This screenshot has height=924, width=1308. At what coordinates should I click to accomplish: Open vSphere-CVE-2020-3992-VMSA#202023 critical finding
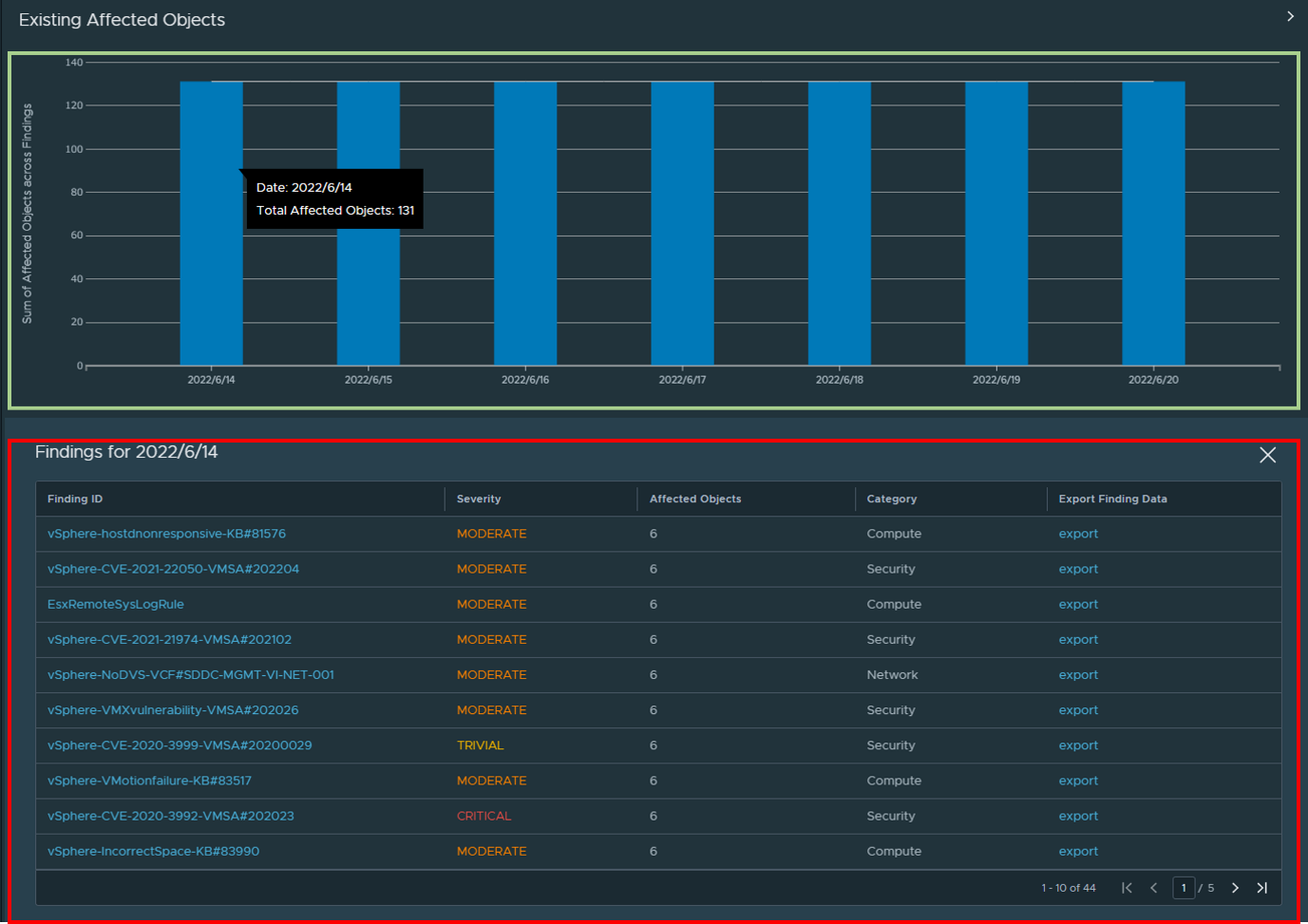click(x=171, y=816)
